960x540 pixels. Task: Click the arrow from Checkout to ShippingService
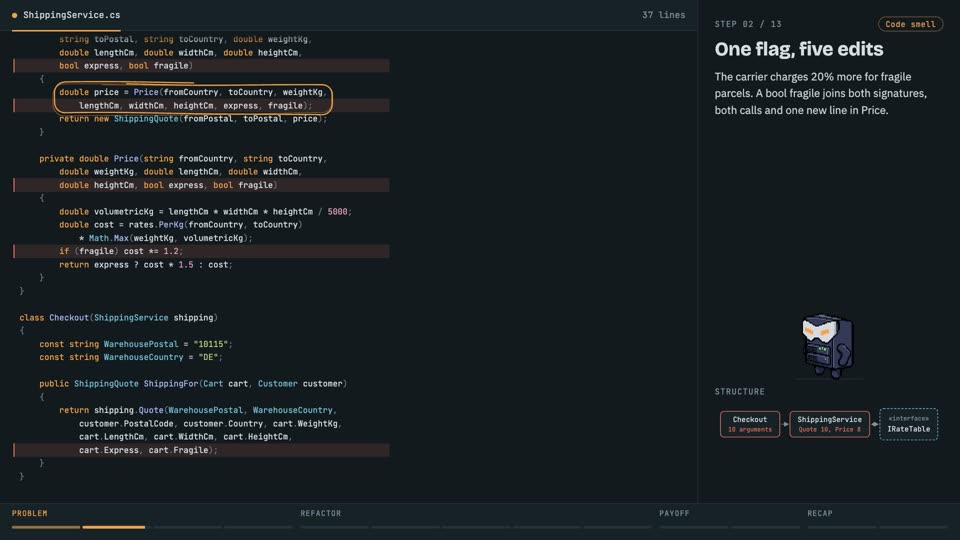(785, 424)
